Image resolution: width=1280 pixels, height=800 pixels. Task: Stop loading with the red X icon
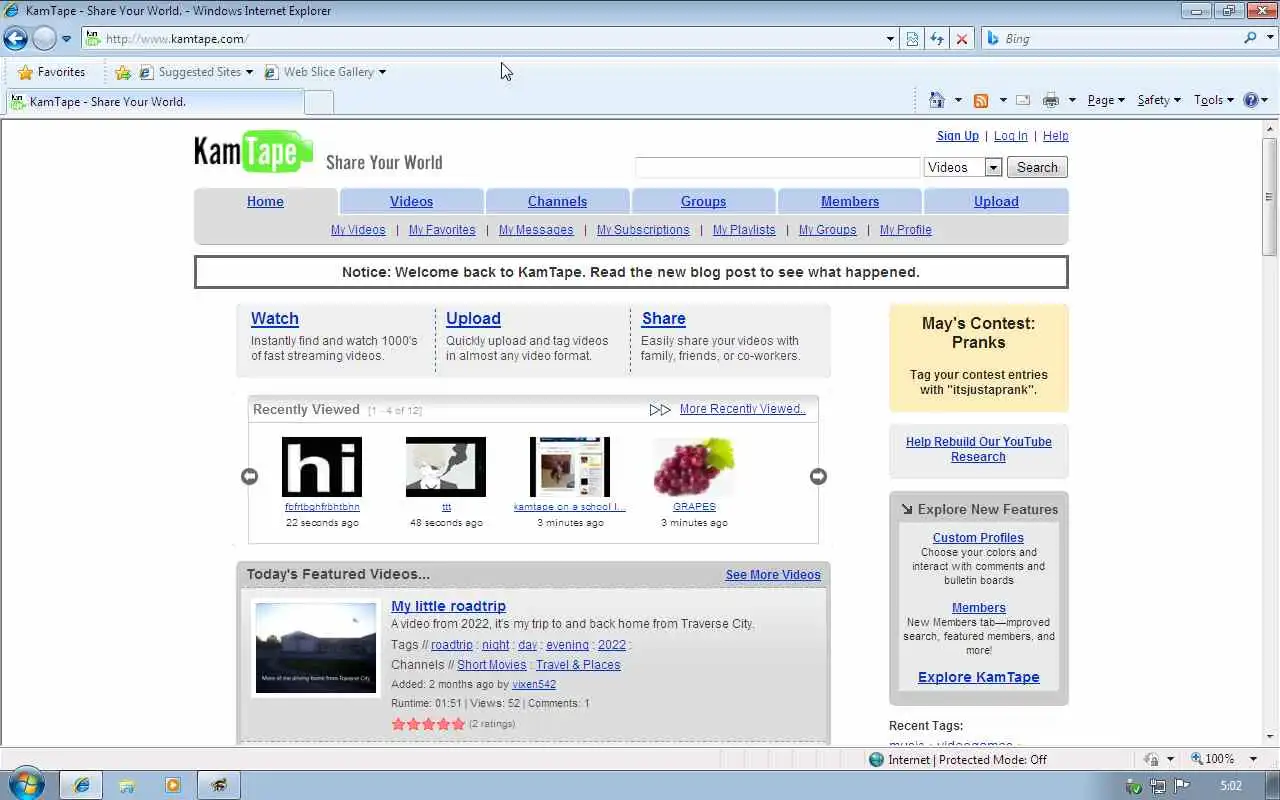pyautogui.click(x=962, y=39)
